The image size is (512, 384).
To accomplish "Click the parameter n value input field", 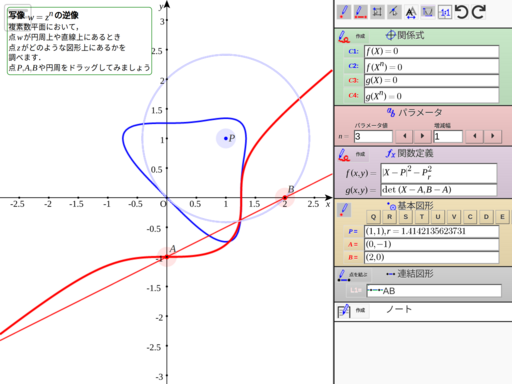I will [373, 136].
